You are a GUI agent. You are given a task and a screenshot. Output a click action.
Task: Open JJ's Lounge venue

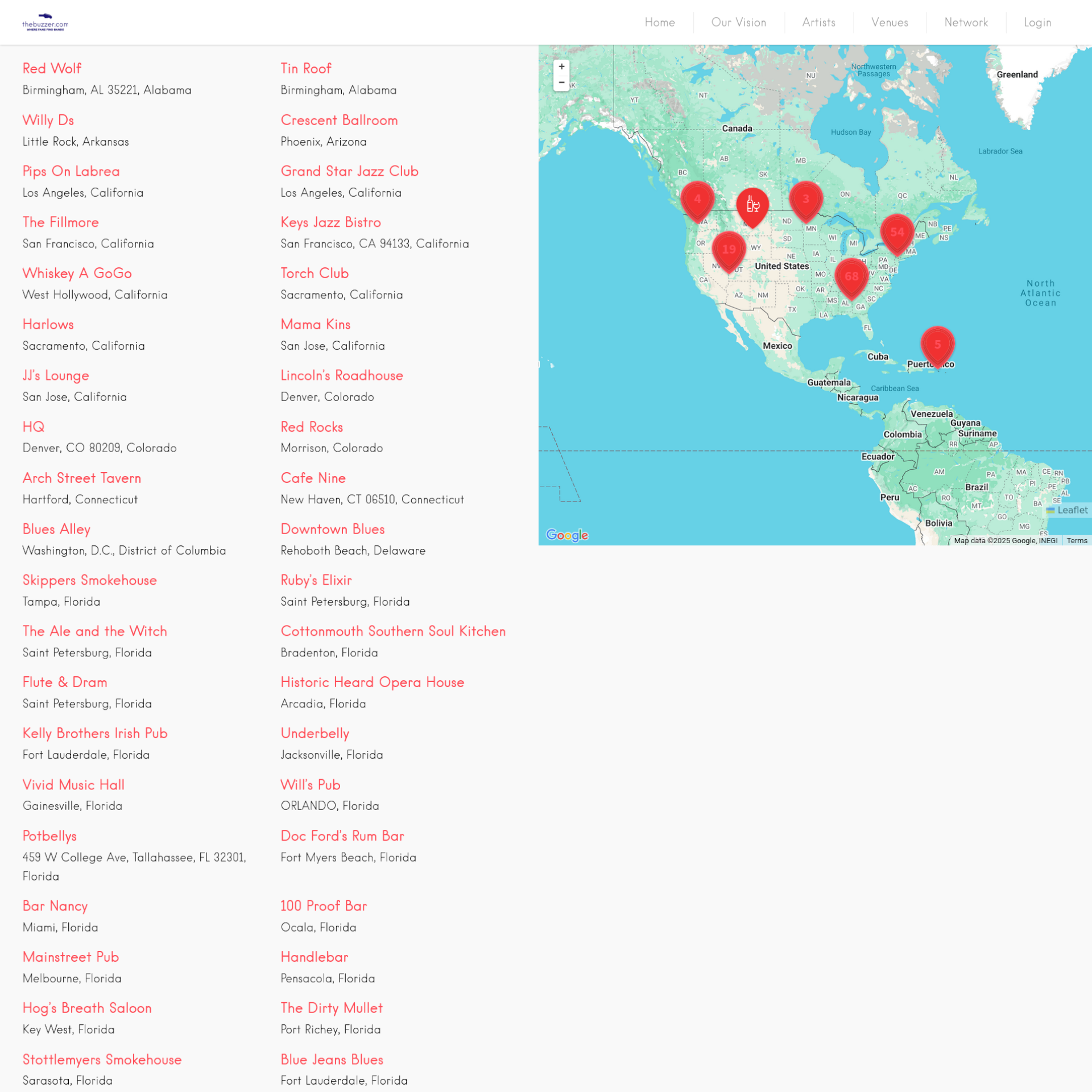click(56, 376)
